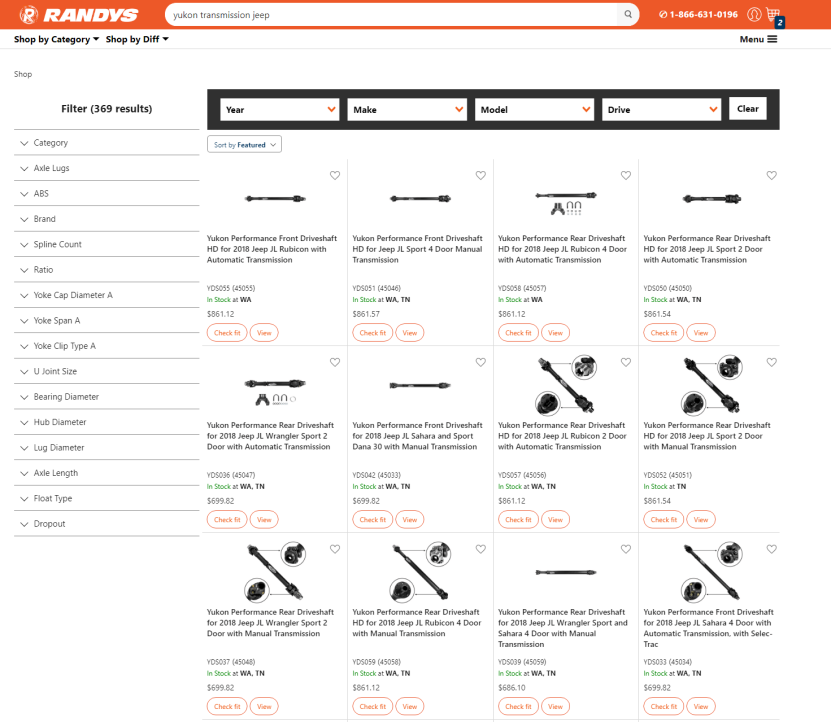Click View for YDS052
Viewport: 831px width, 722px height.
pos(701,520)
